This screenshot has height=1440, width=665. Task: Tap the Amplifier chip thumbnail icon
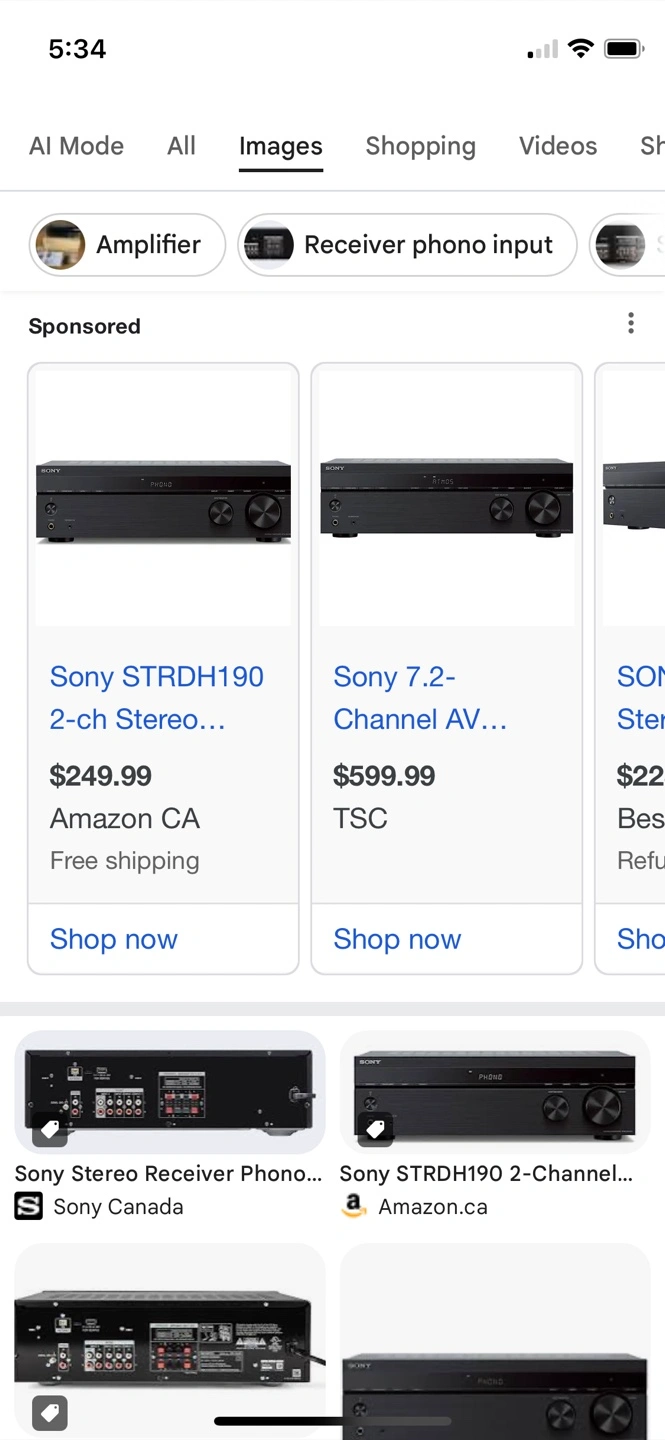tap(60, 245)
